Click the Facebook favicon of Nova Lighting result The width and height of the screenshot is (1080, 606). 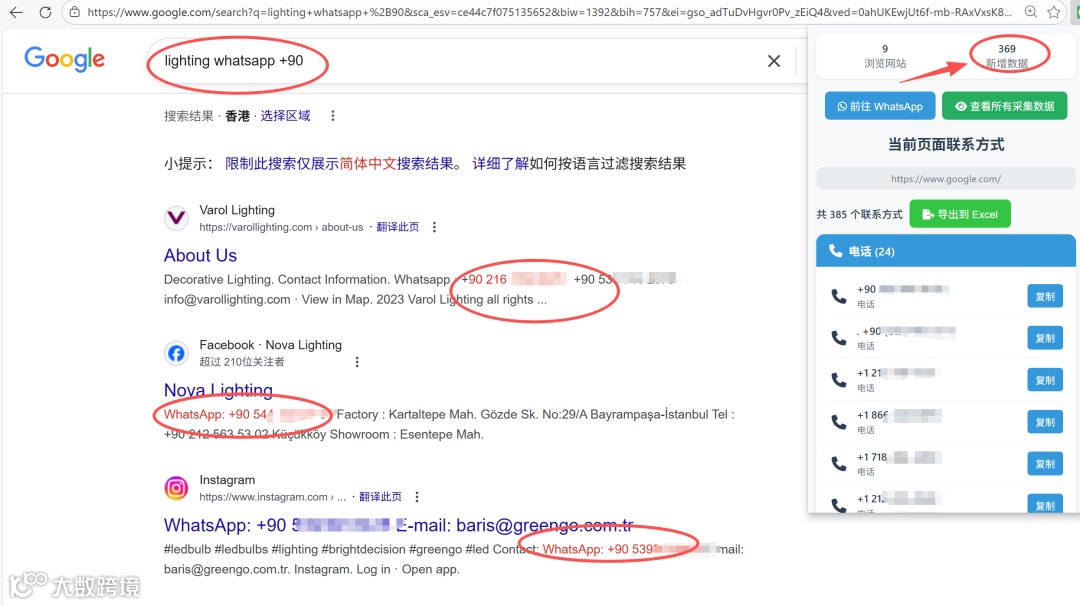(x=176, y=353)
